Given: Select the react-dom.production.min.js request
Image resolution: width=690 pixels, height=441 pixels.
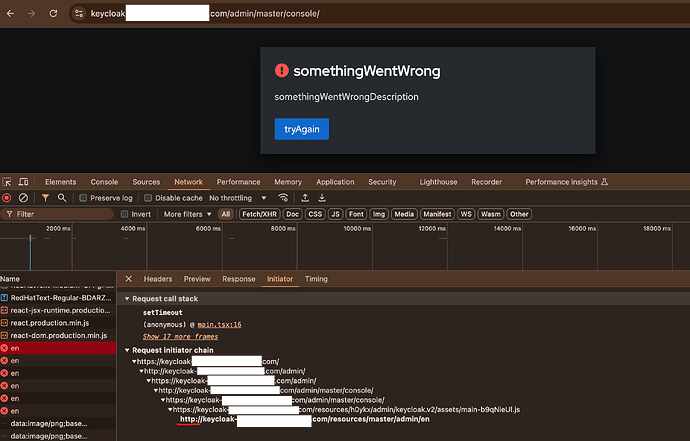Looking at the screenshot, I should 58,335.
